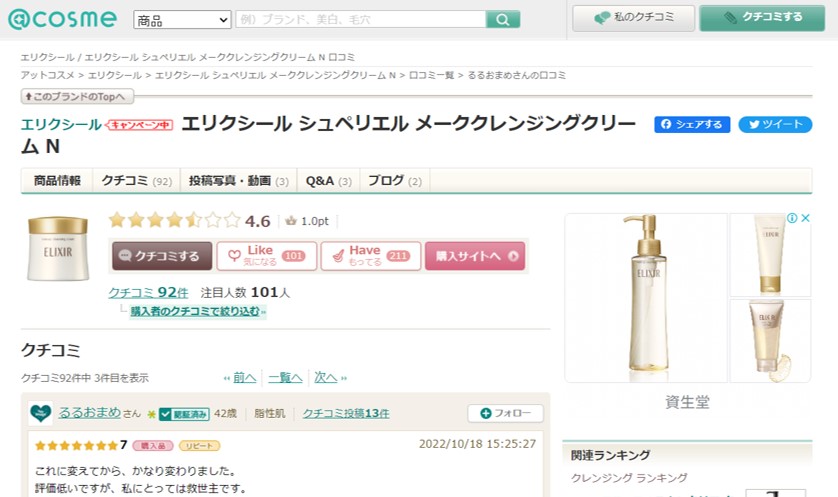Open the 商品 search category dropdown
Viewport: 838px width, 497px height.
182,20
